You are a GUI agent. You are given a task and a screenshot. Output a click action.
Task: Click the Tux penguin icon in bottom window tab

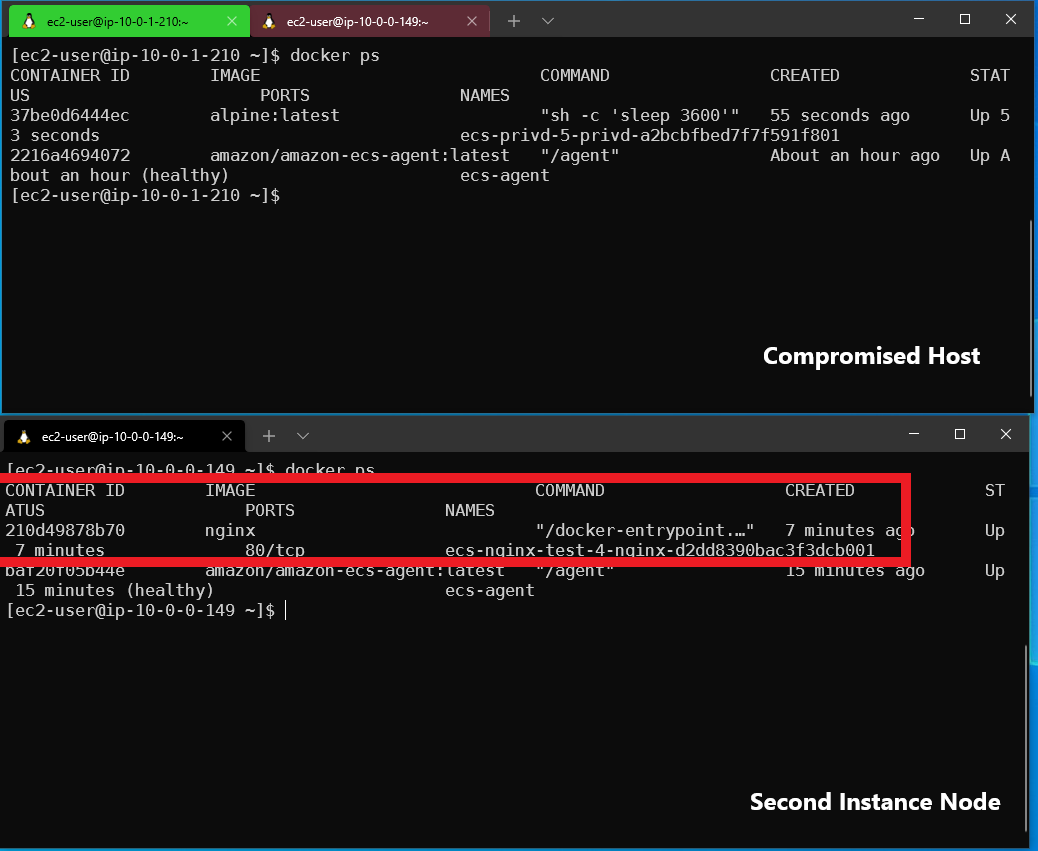pyautogui.click(x=24, y=436)
